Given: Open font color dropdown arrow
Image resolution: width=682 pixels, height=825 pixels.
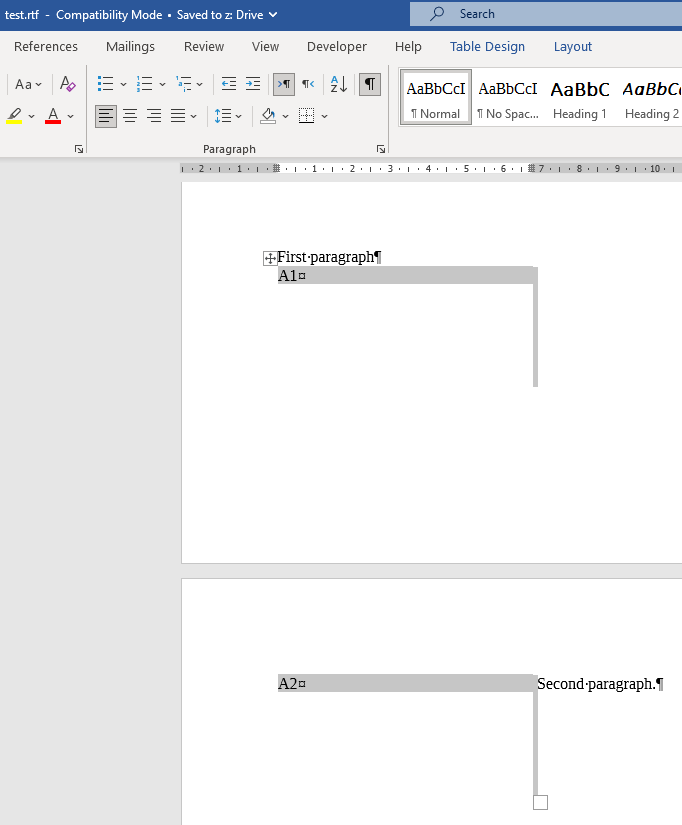Looking at the screenshot, I should pyautogui.click(x=71, y=116).
